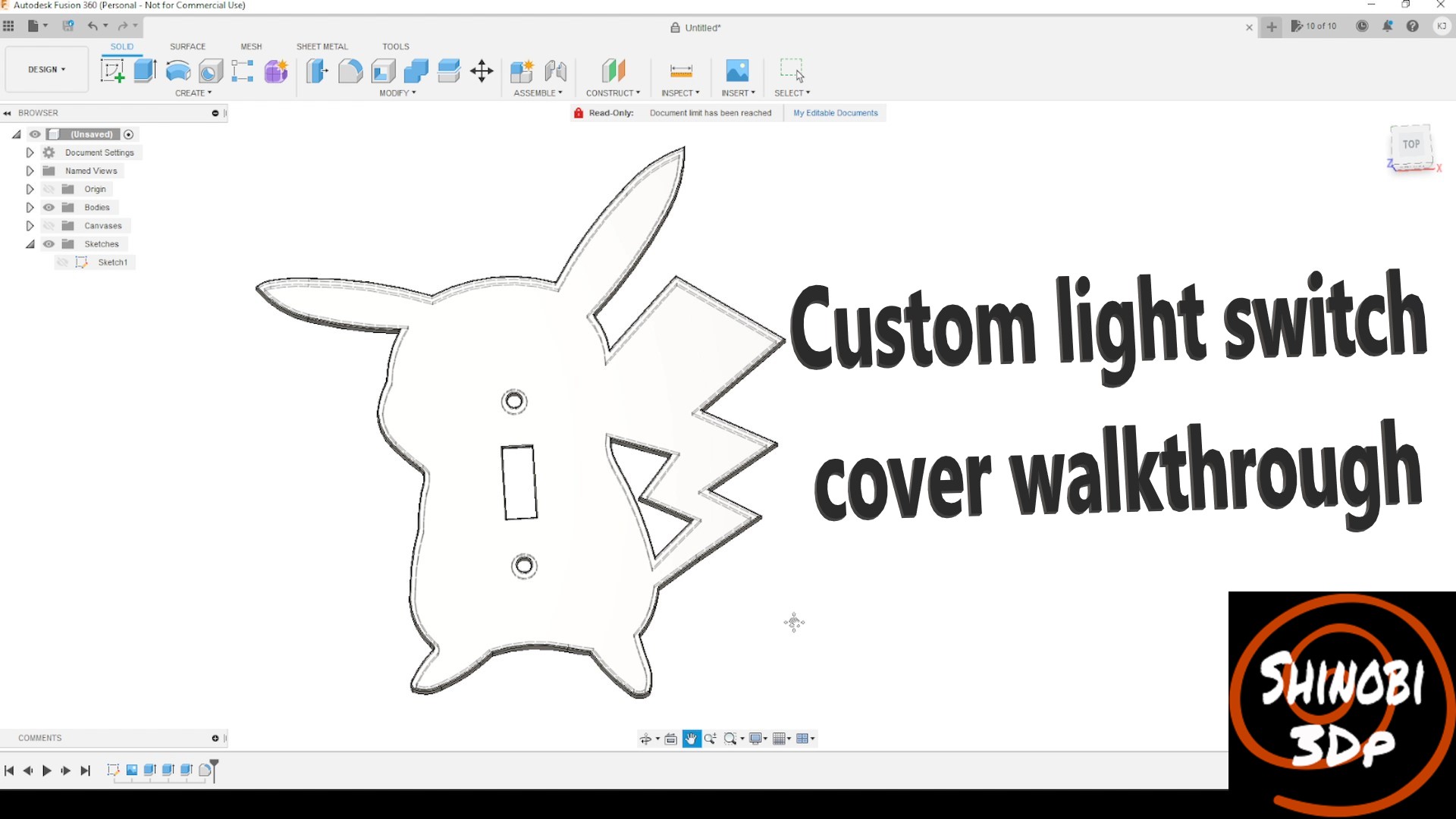
Task: Open the Help icon
Action: pos(1412,26)
